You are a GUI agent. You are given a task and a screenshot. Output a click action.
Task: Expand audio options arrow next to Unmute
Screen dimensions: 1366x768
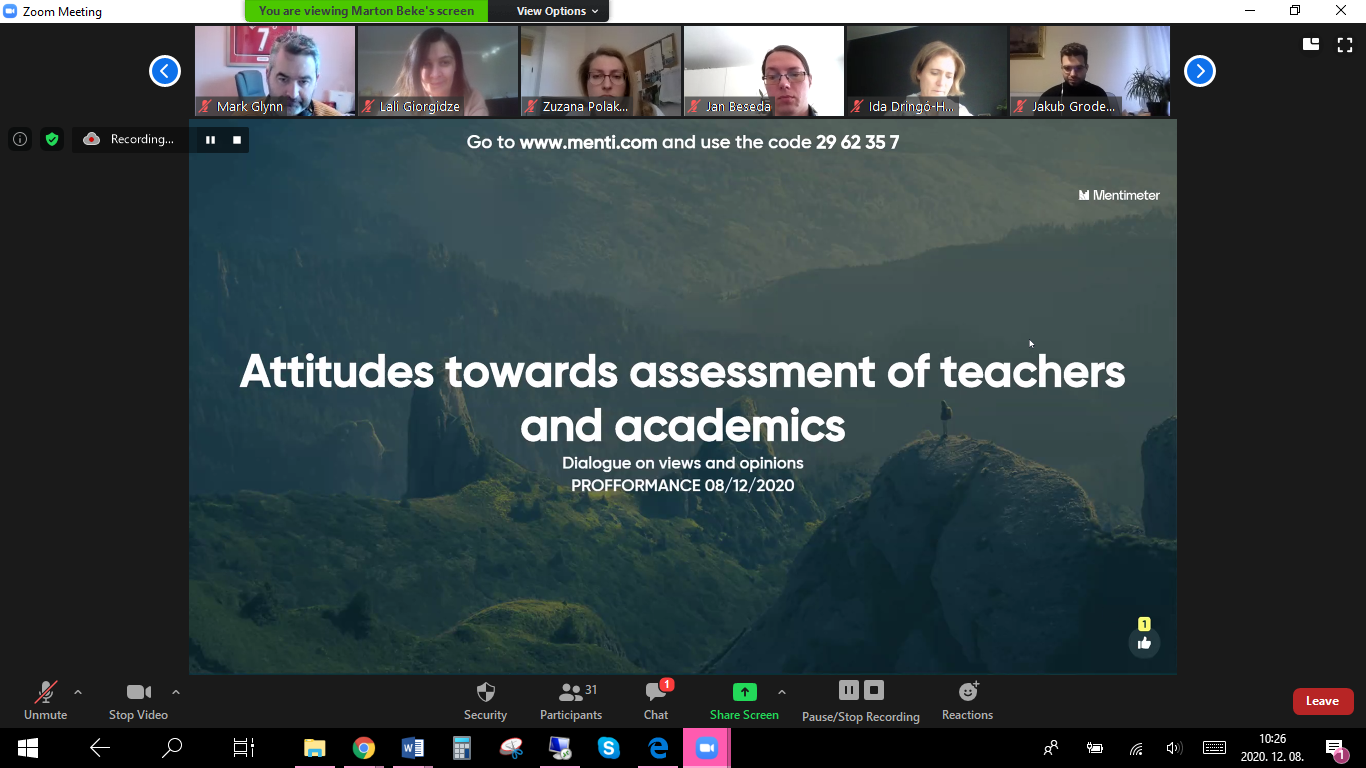[x=78, y=692]
